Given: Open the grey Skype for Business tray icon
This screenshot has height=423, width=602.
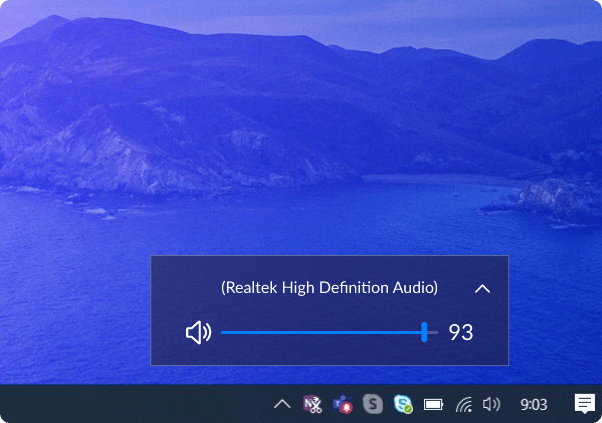Looking at the screenshot, I should 373,404.
